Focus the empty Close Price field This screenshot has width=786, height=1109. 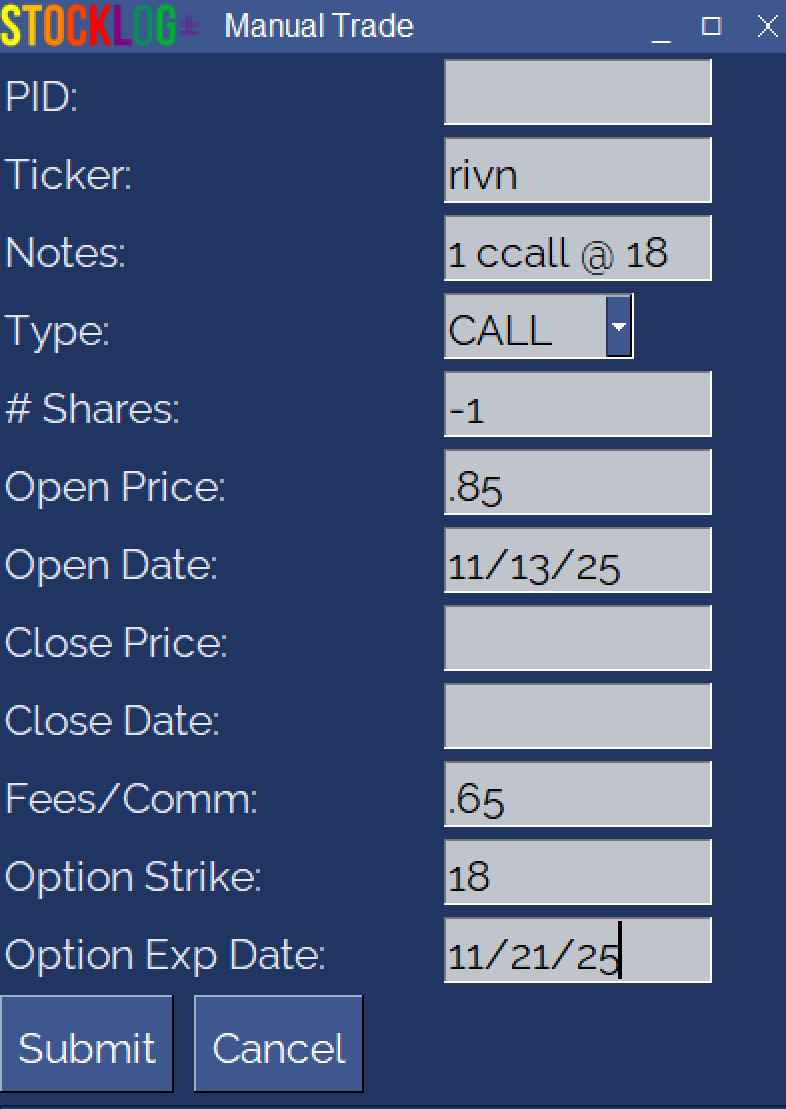point(577,638)
